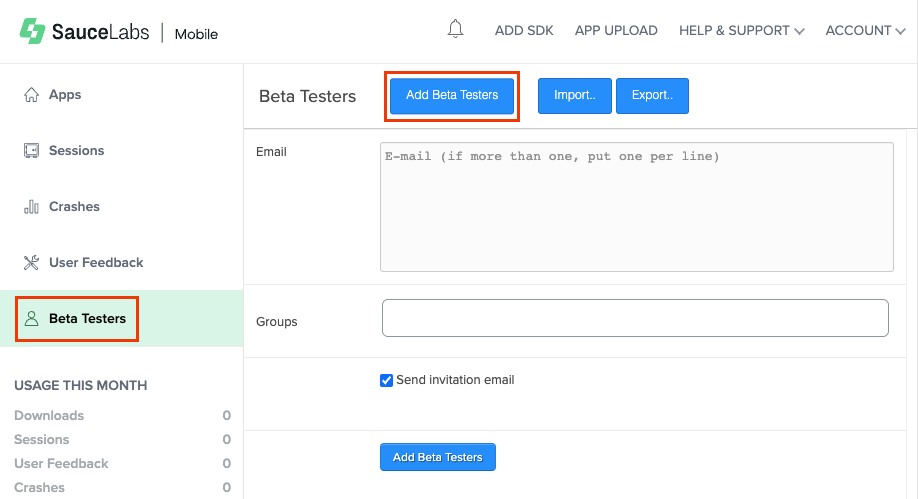The width and height of the screenshot is (918, 499).
Task: Submit with the bottom Add Beta Testers button
Action: [437, 457]
